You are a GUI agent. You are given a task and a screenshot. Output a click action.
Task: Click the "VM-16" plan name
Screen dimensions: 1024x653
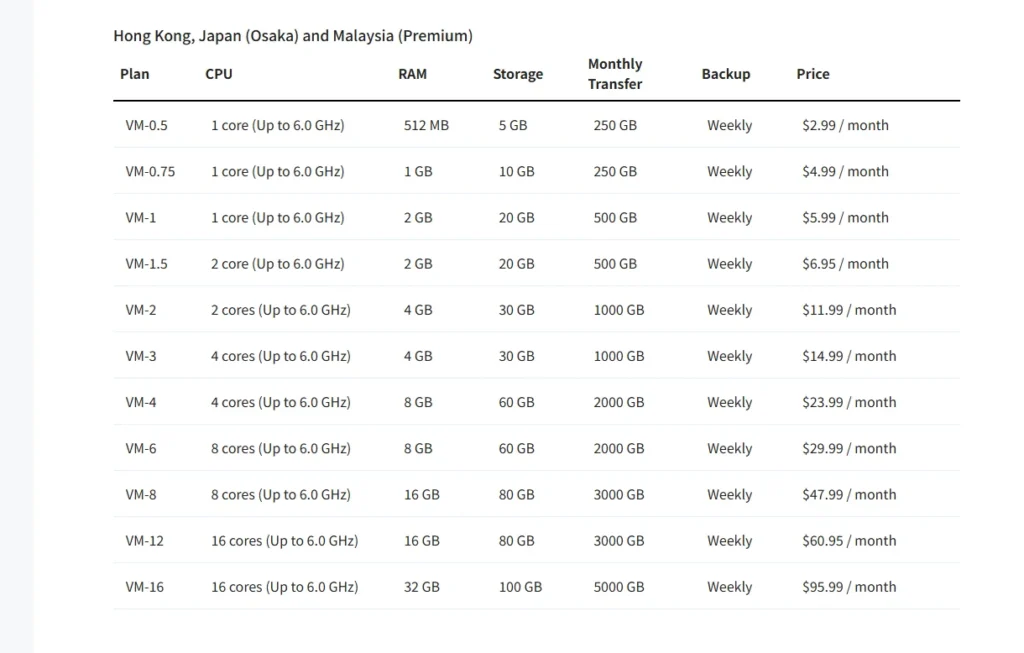click(144, 587)
